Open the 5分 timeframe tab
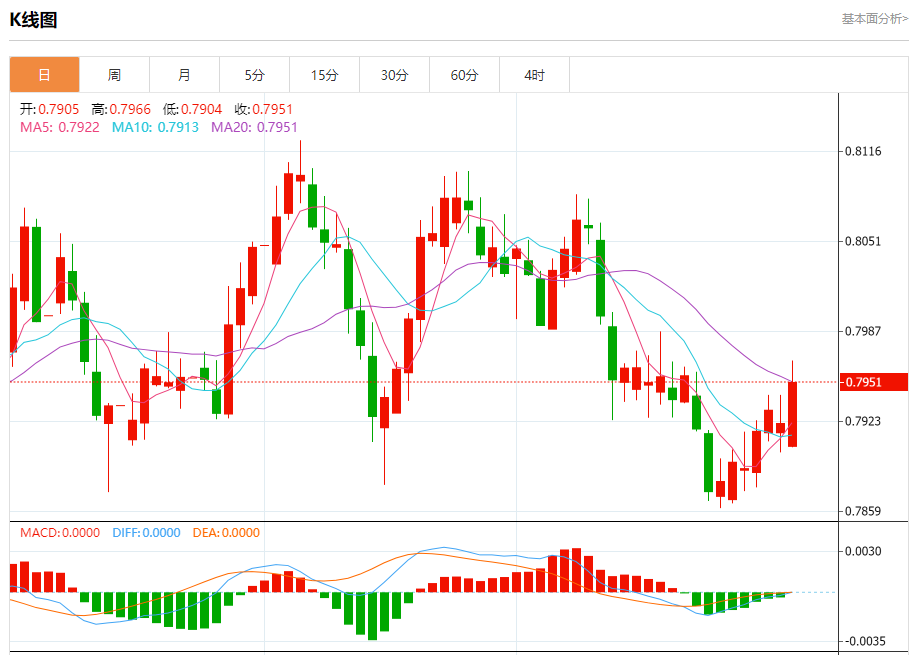Screen dimensions: 912x655 tap(254, 75)
